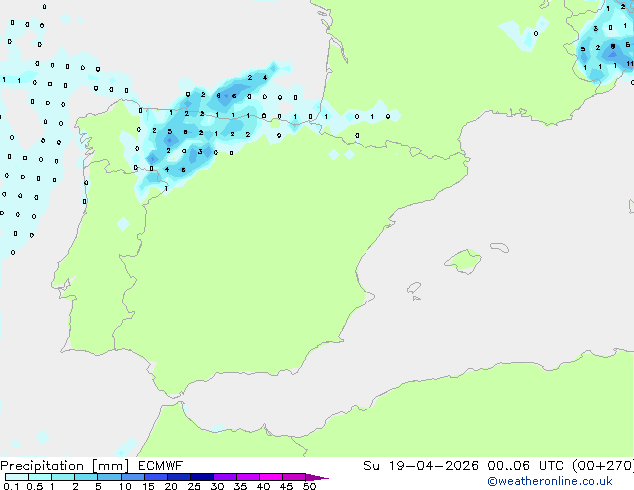Click the 30–35 mm purple legend swatch
This screenshot has height=490, width=634.
coord(225,477)
